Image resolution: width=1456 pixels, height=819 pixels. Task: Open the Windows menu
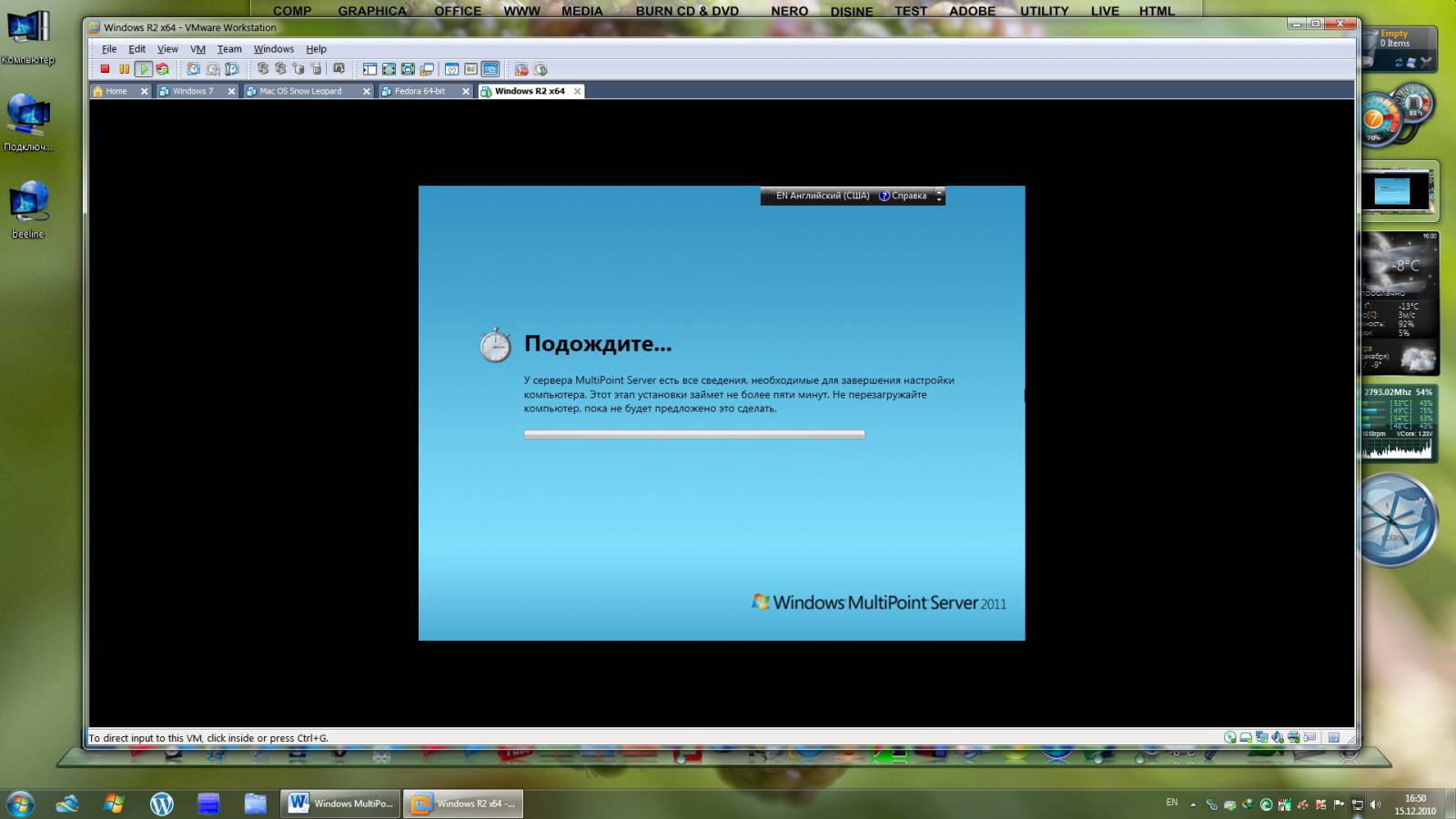[x=274, y=49]
